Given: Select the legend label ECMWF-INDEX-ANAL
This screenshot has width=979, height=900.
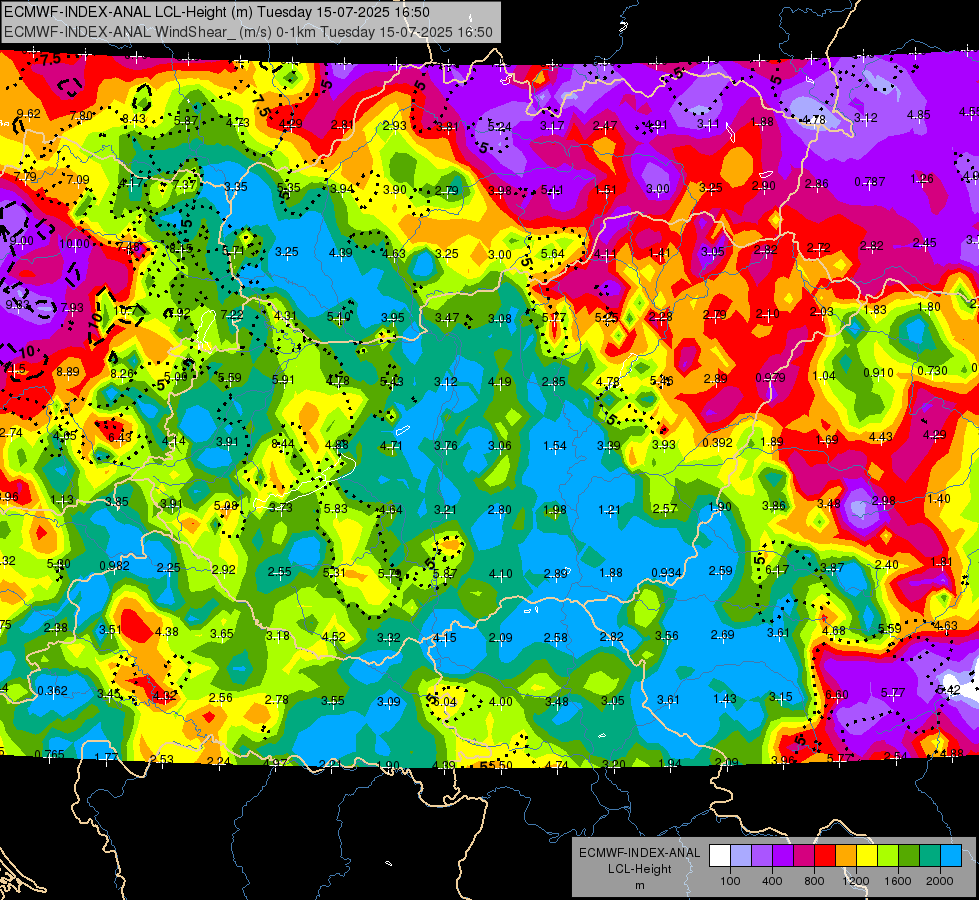Looking at the screenshot, I should point(639,853).
